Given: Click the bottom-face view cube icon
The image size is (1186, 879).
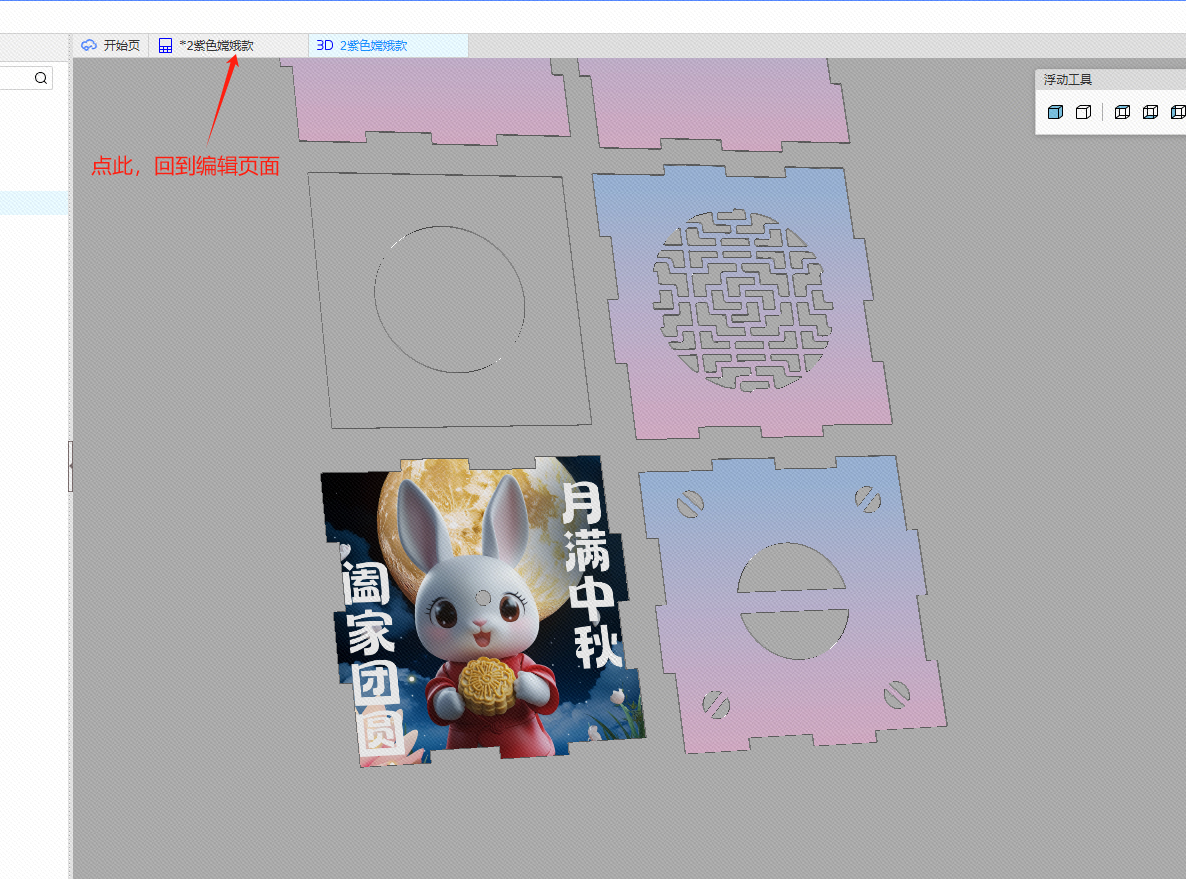Looking at the screenshot, I should pyautogui.click(x=1150, y=112).
